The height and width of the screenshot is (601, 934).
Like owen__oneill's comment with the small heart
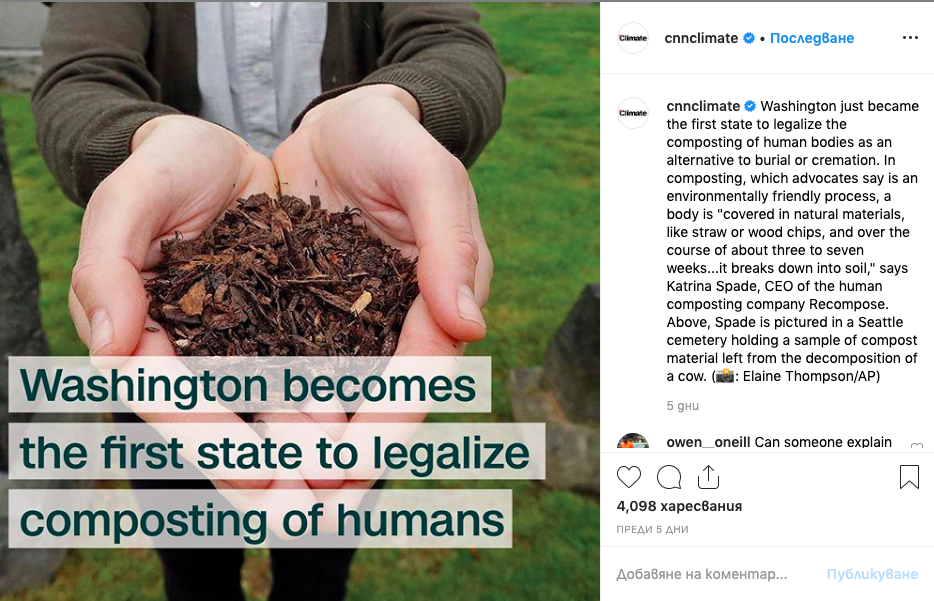pyautogui.click(x=916, y=447)
